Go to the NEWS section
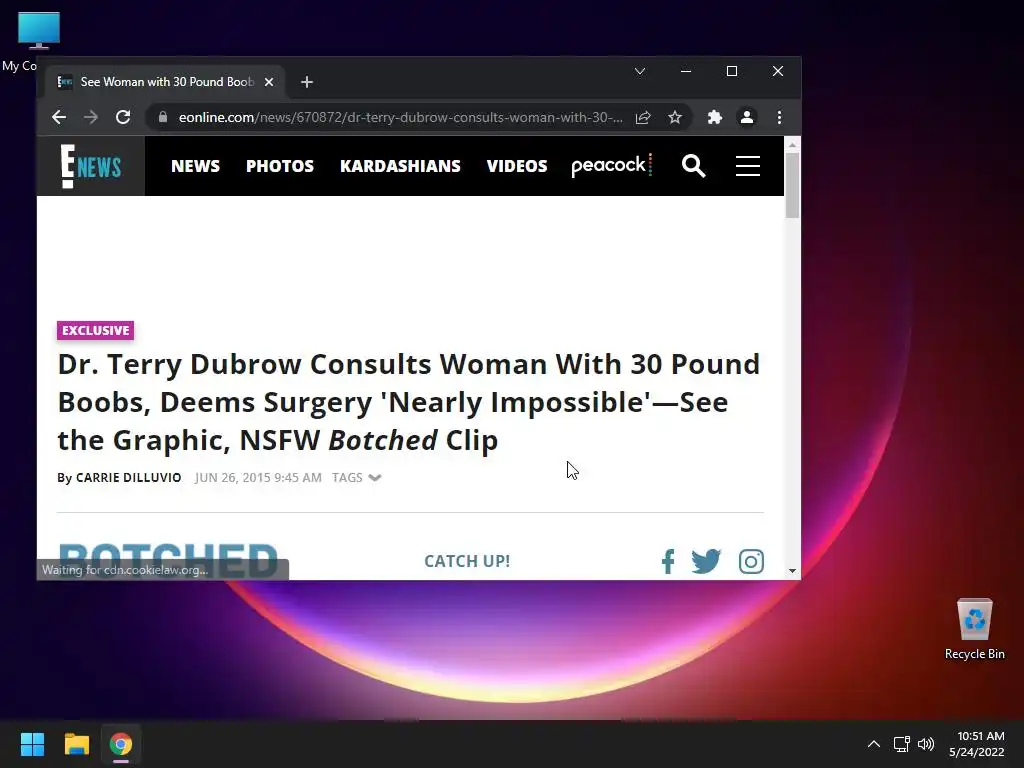 [x=195, y=166]
